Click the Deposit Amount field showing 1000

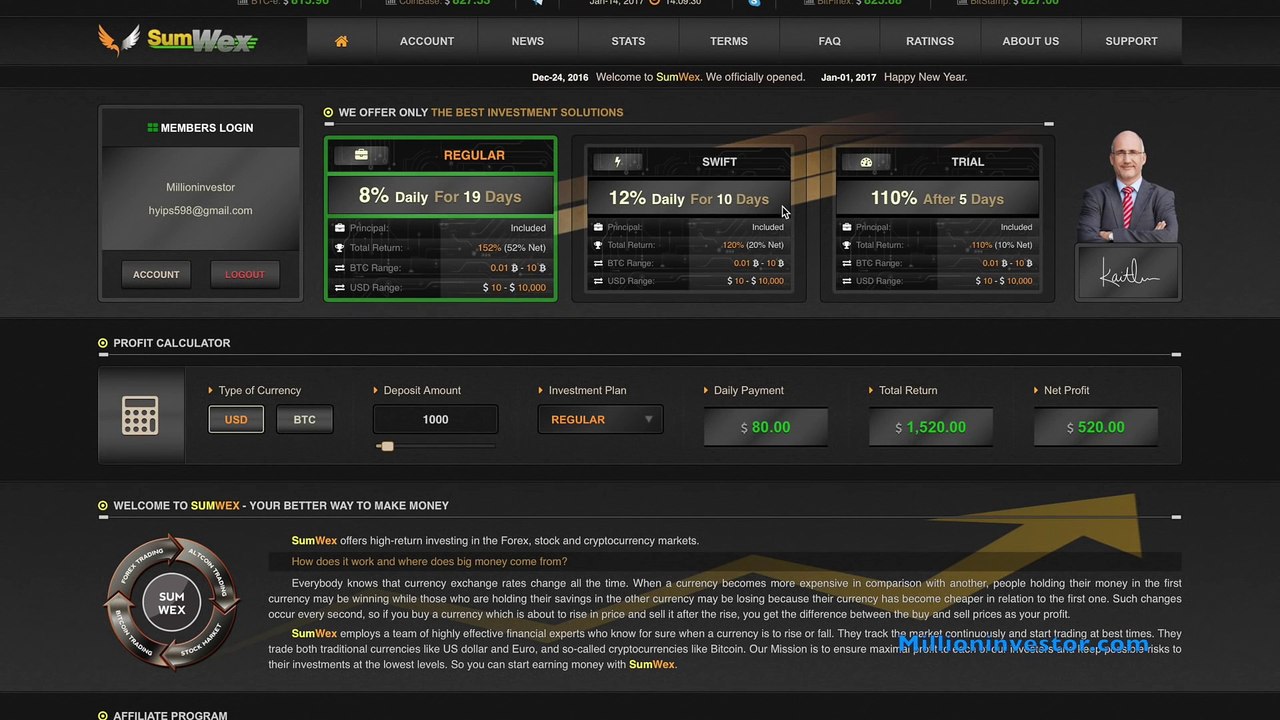[435, 420]
